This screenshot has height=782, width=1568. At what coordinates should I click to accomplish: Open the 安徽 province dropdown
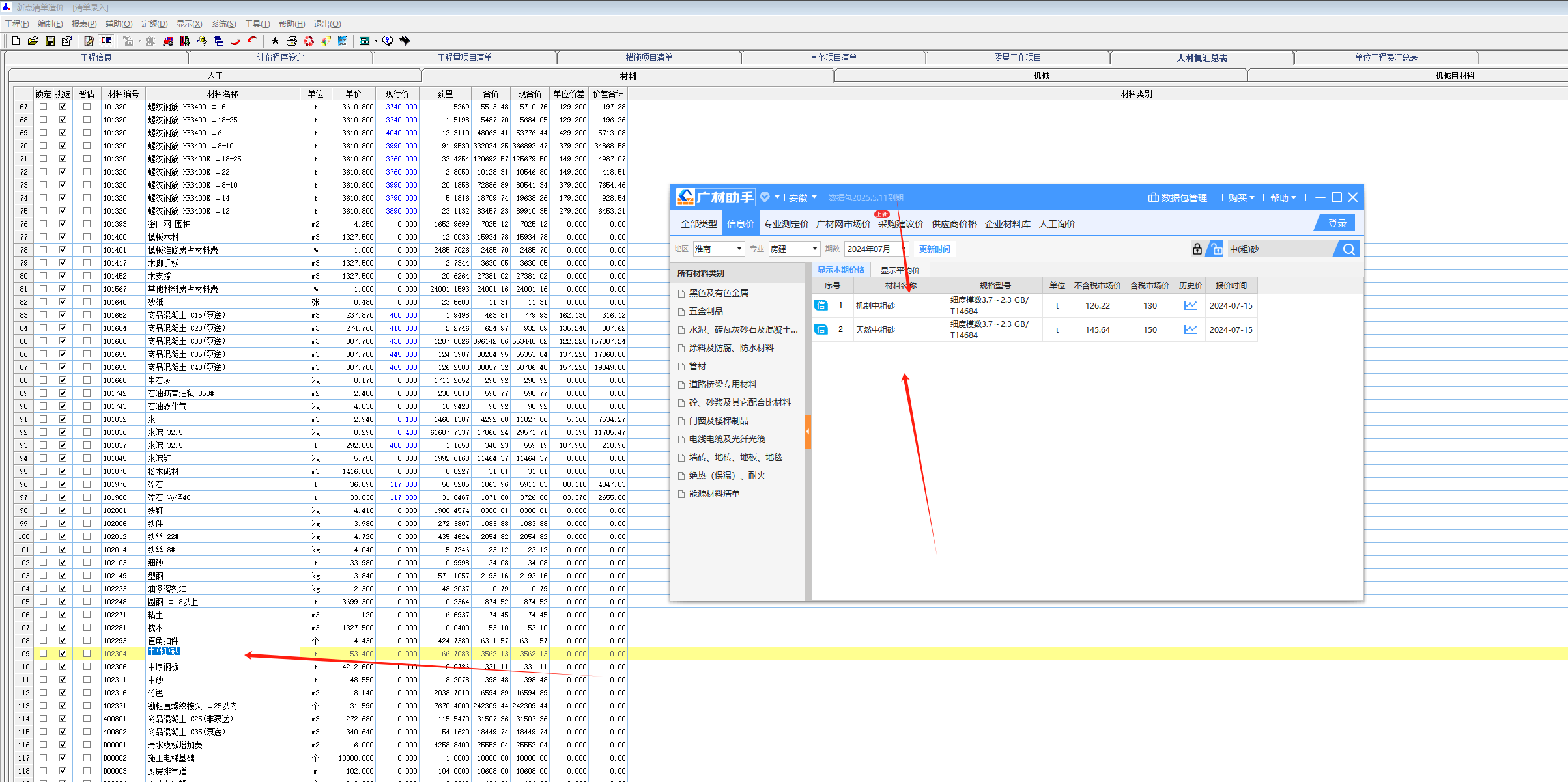(802, 198)
